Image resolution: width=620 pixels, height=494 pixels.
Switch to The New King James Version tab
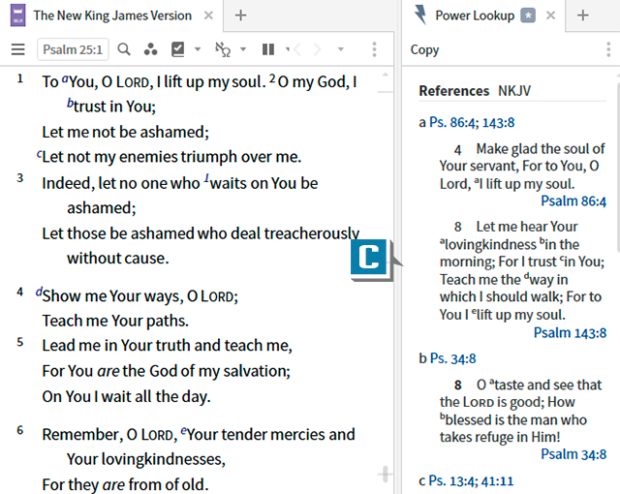pos(112,16)
